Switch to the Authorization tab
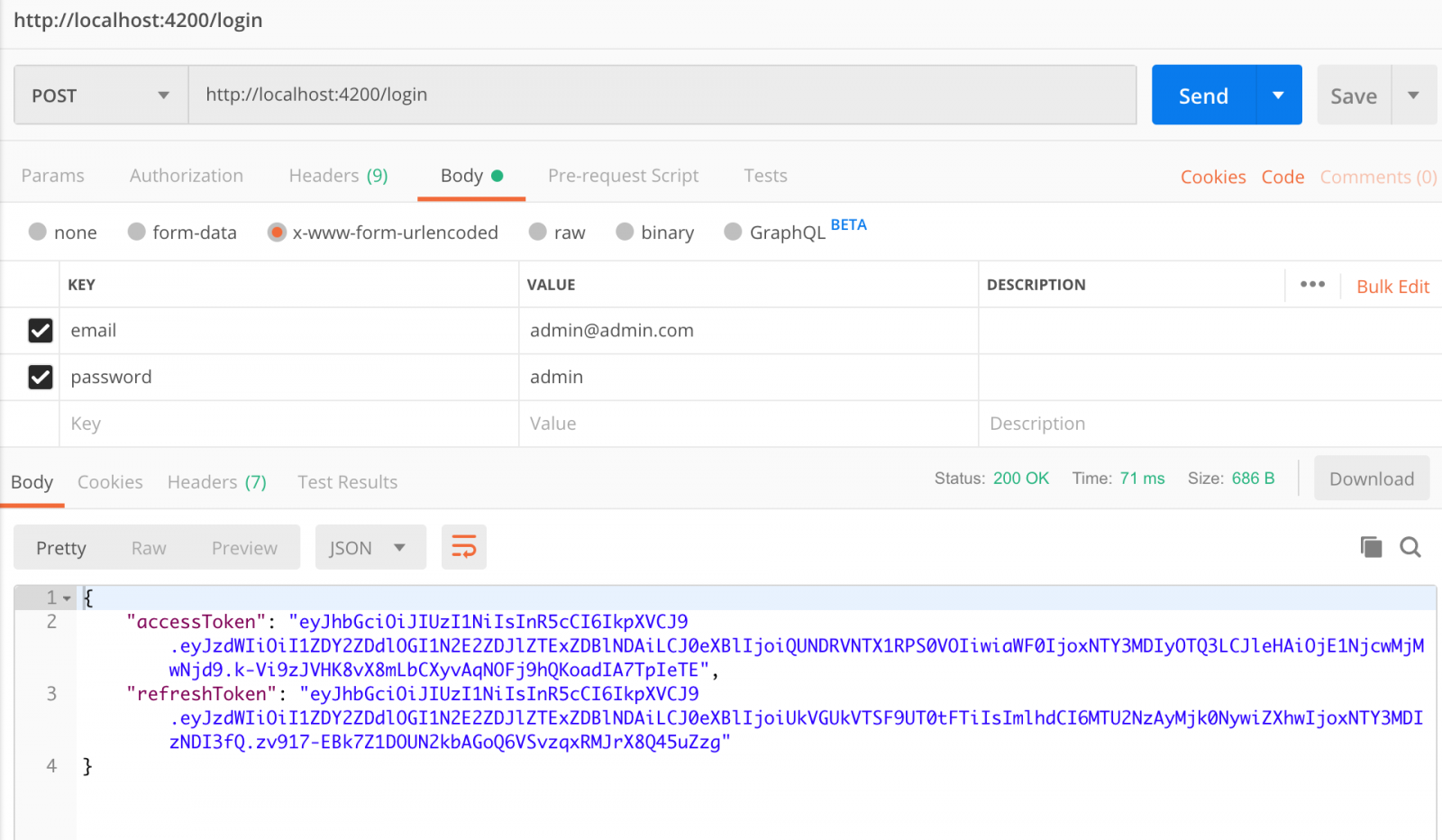This screenshot has height=840, width=1442. [187, 176]
